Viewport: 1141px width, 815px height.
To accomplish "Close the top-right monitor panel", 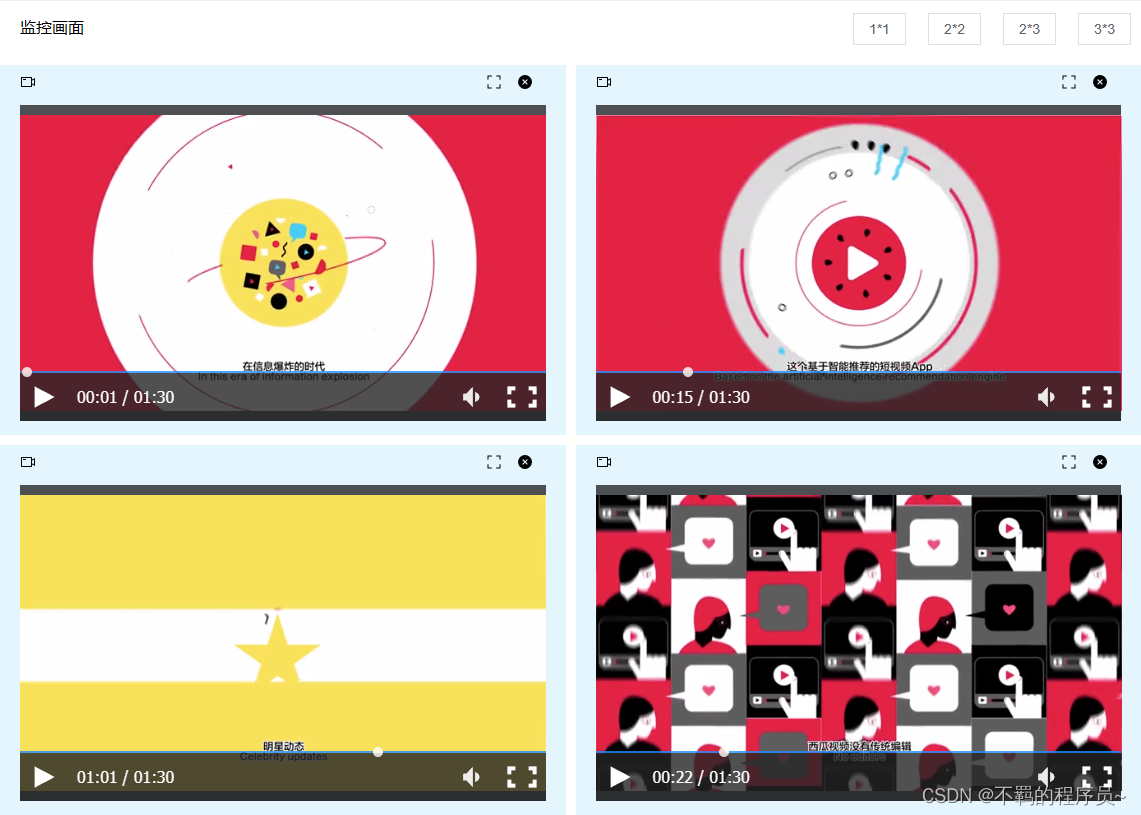I will point(1099,81).
